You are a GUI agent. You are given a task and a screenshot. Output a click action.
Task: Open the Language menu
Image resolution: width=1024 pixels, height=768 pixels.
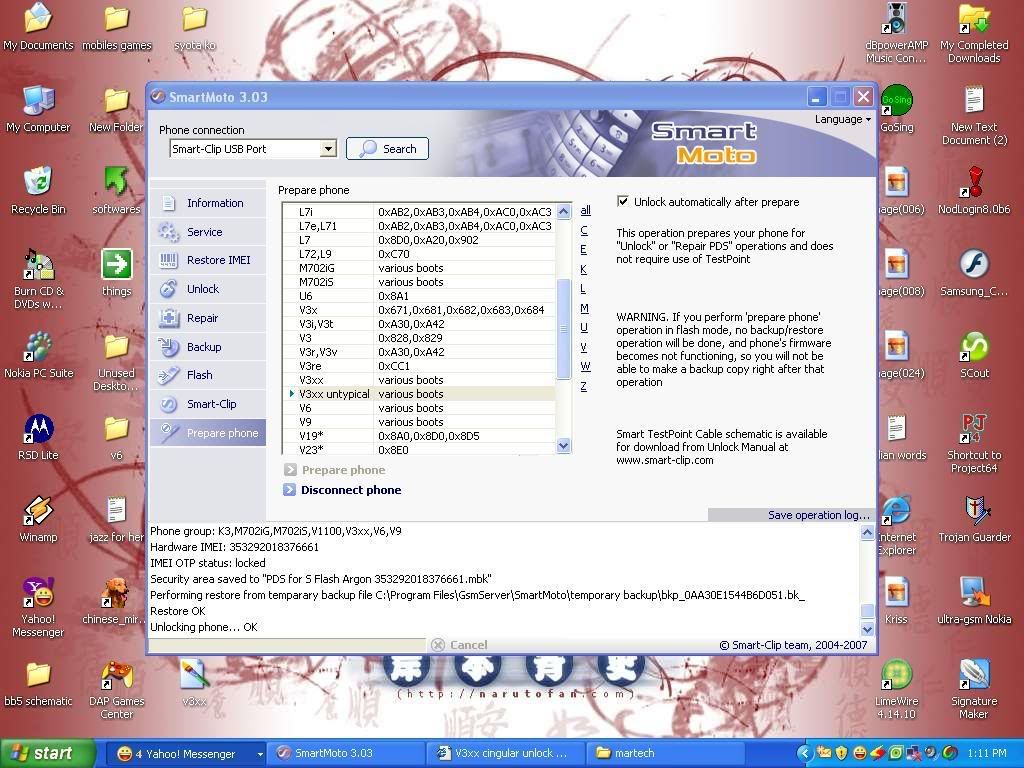(x=842, y=119)
